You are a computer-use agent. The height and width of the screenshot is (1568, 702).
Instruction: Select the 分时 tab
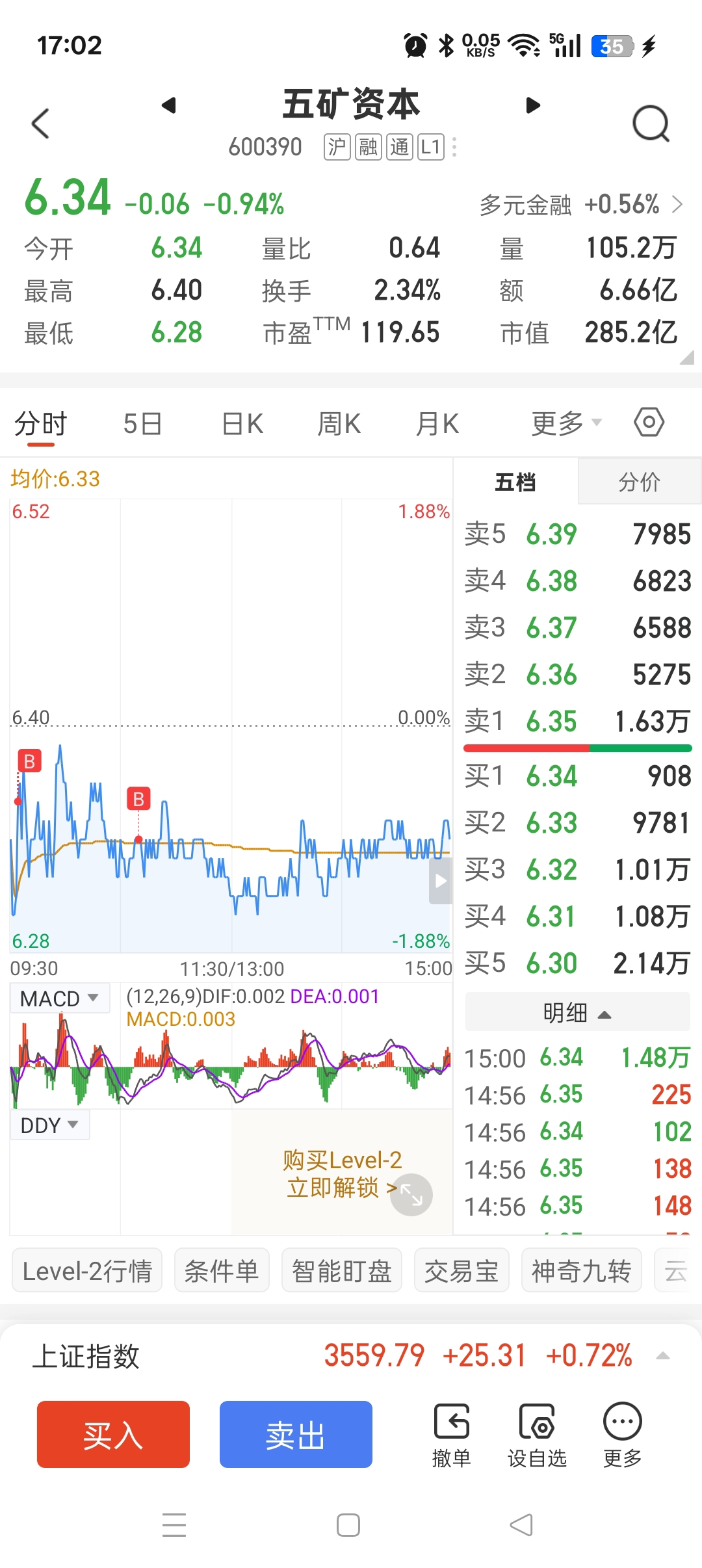[41, 424]
